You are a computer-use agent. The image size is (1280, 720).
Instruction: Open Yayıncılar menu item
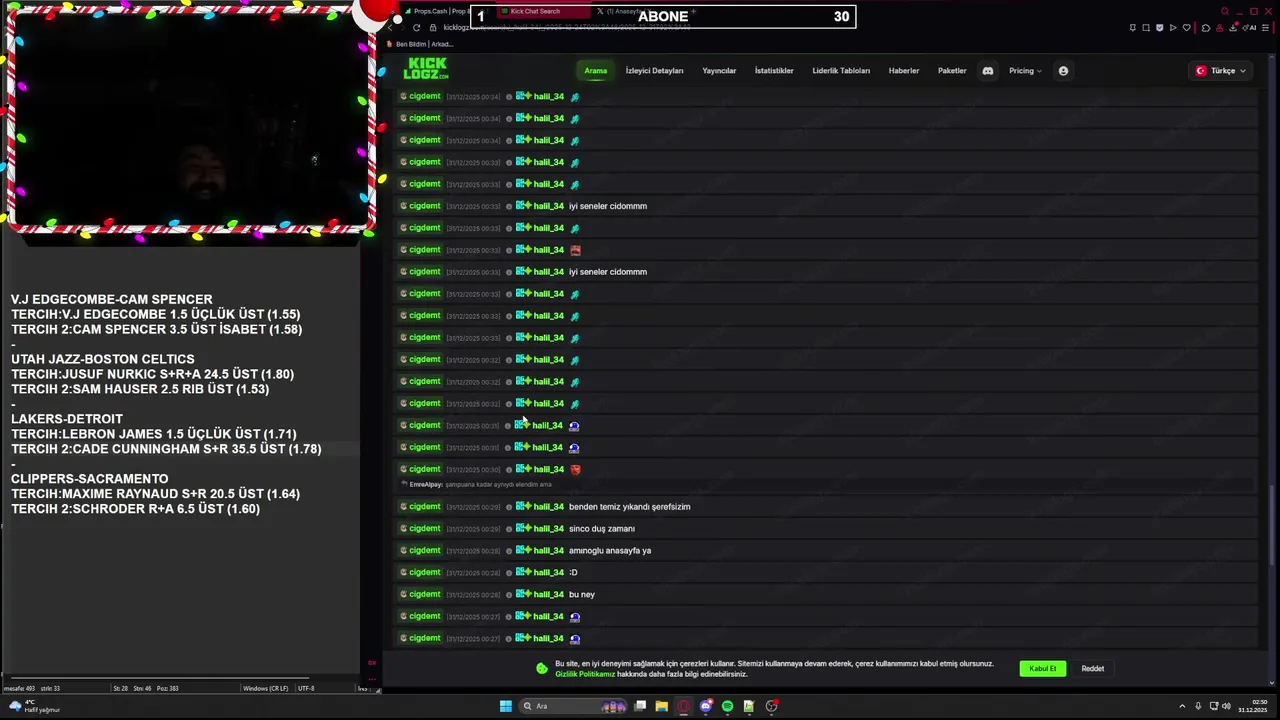tap(719, 71)
